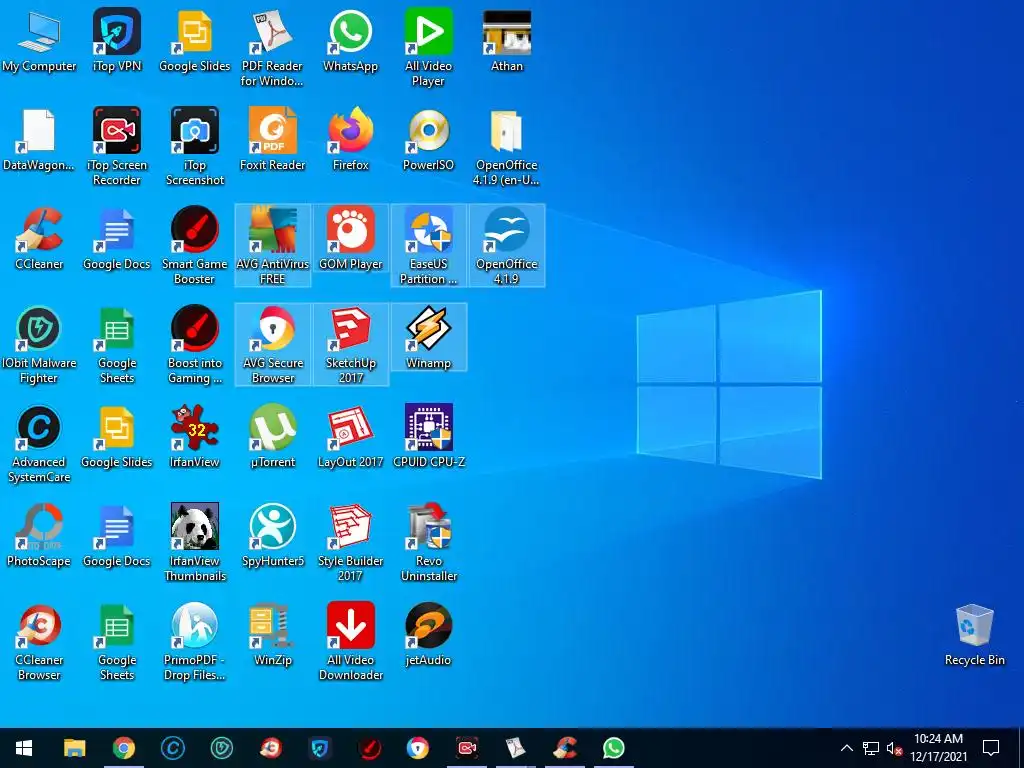The image size is (1024, 768).
Task: Select the Athan desktop icon
Action: tap(507, 41)
